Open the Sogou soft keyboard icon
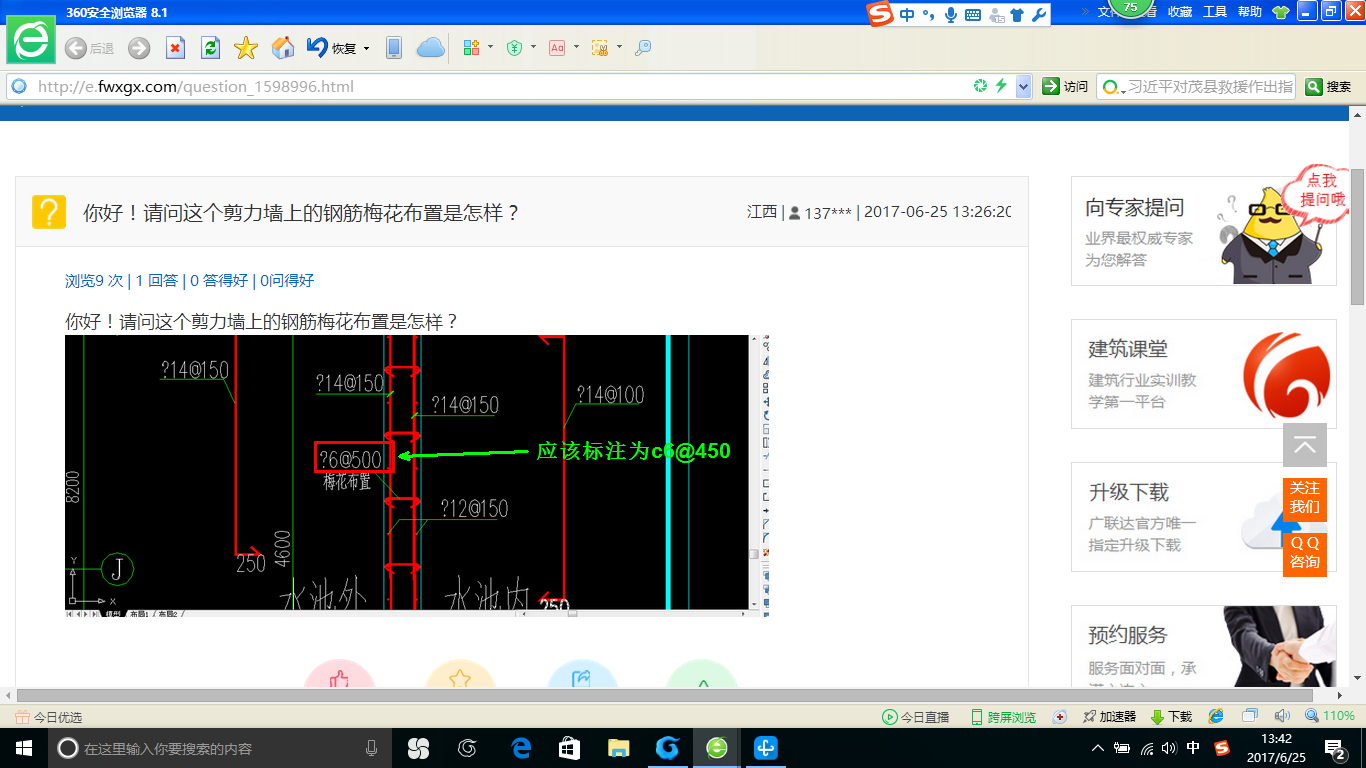 click(972, 15)
